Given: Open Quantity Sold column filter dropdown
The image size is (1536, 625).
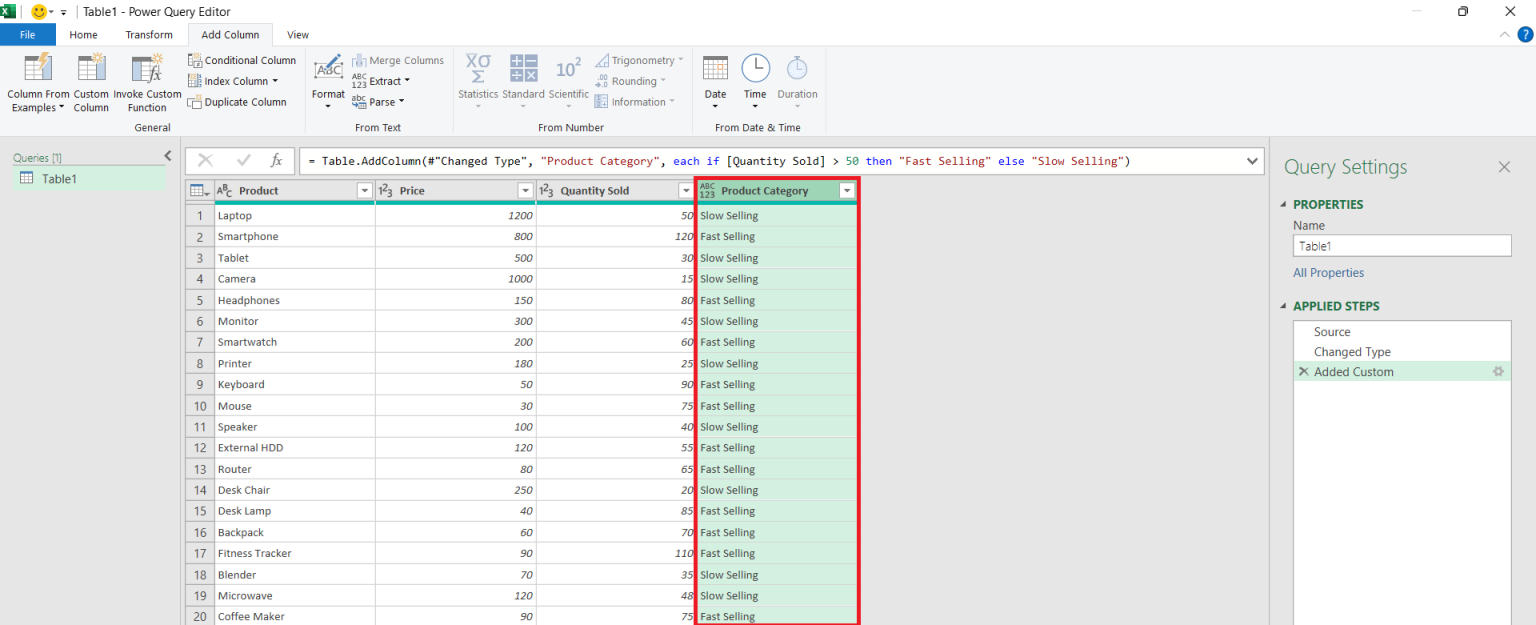Looking at the screenshot, I should [x=685, y=191].
